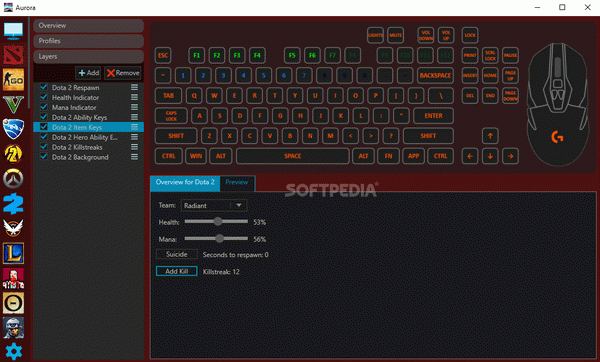The image size is (600, 362).
Task: Open the Team dropdown showing Radiant
Action: click(214, 205)
